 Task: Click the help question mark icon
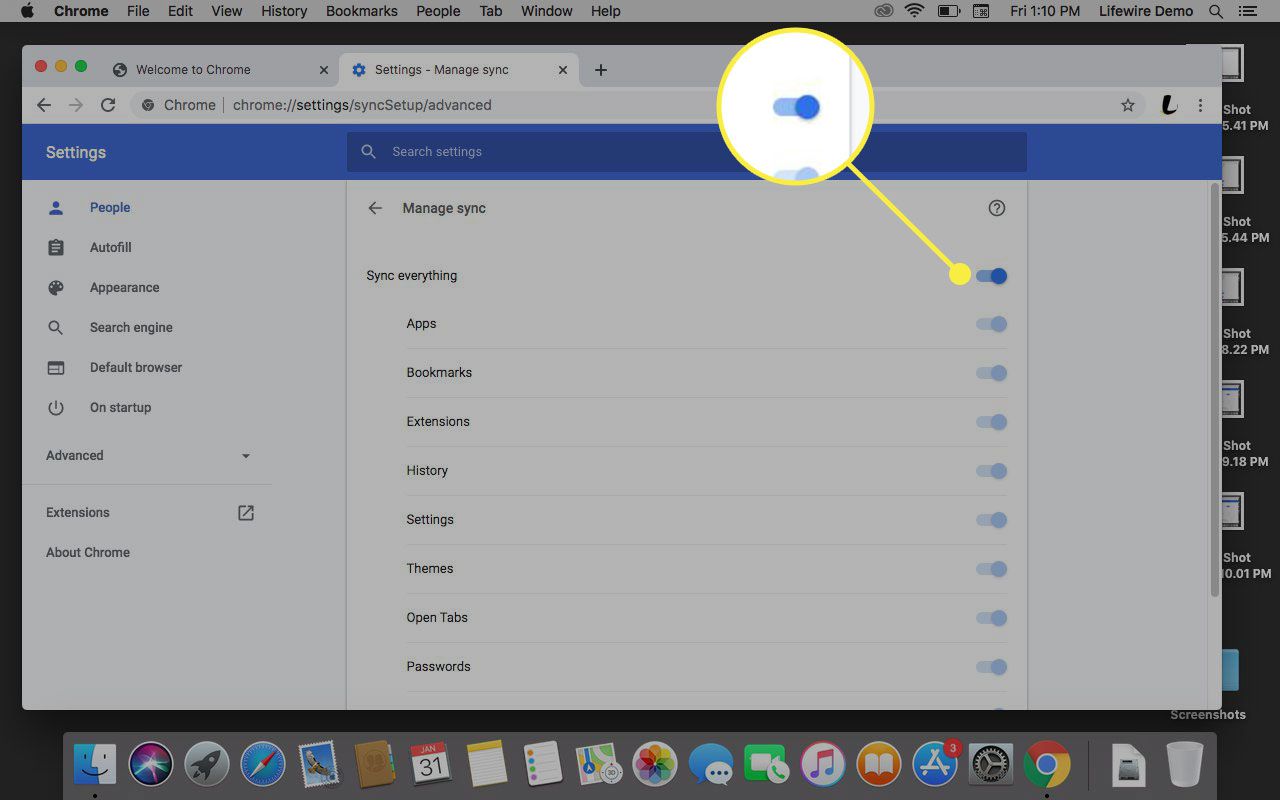996,208
